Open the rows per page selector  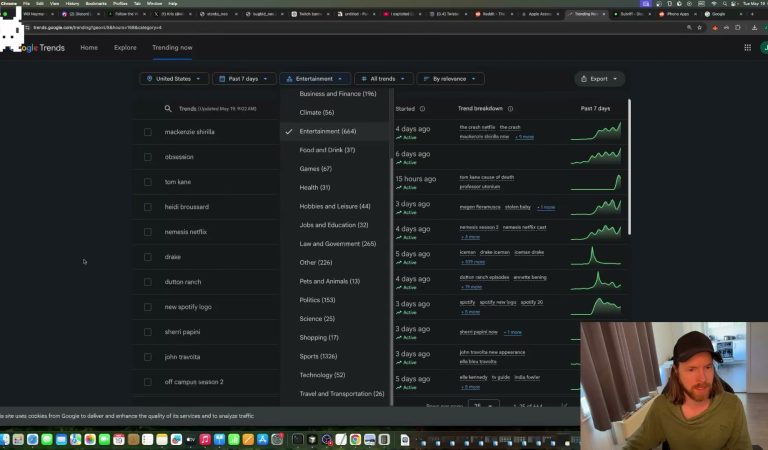pyautogui.click(x=483, y=404)
